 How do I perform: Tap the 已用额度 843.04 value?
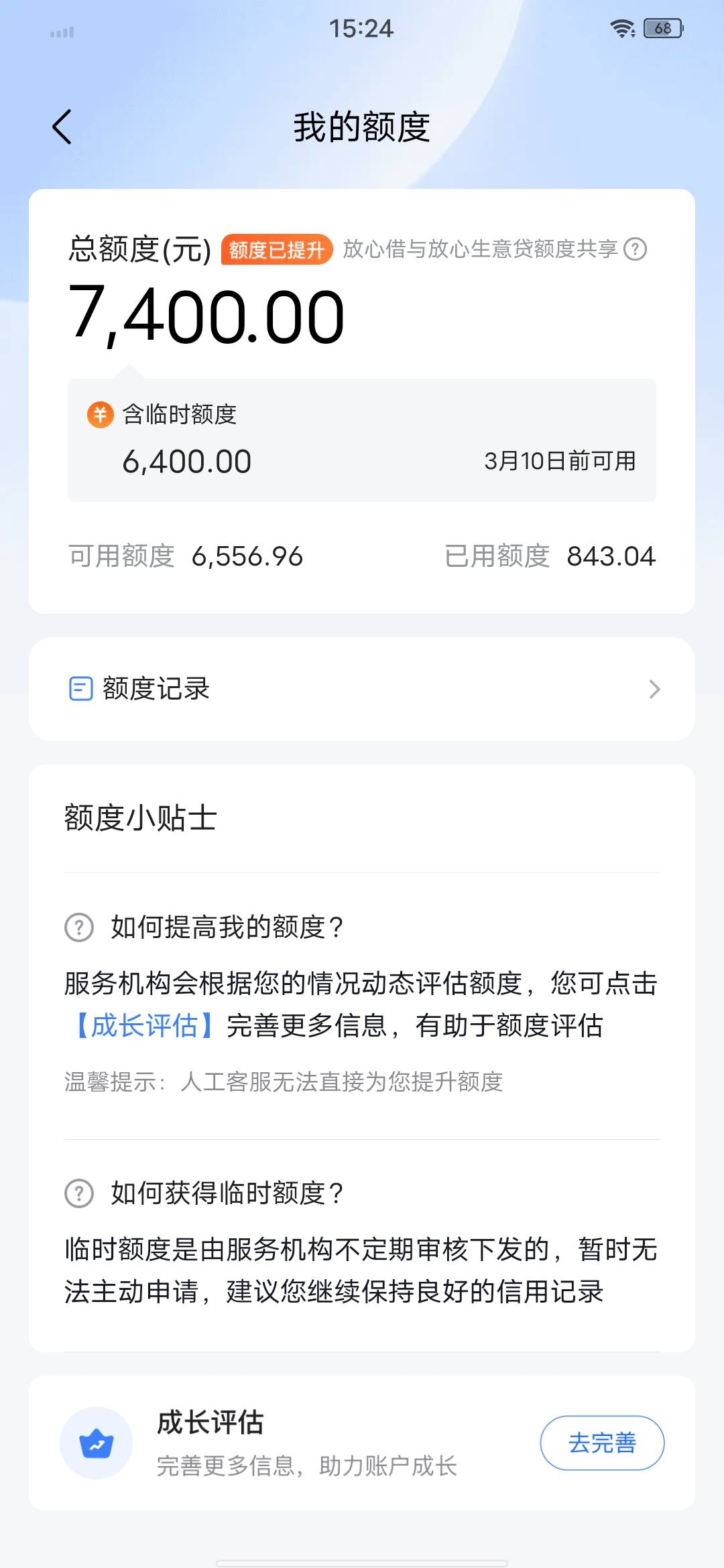click(611, 556)
